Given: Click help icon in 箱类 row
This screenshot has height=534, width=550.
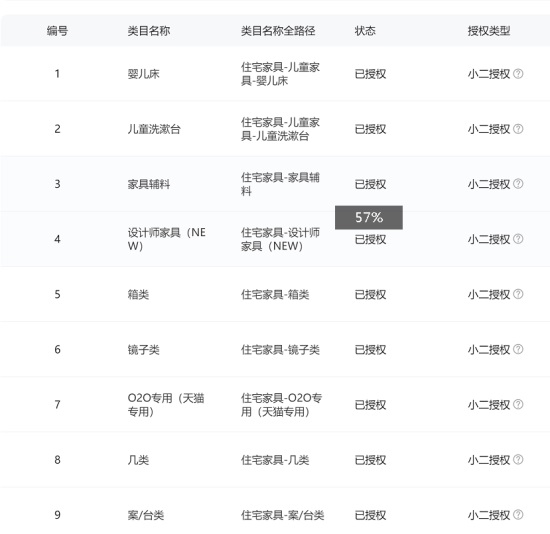Looking at the screenshot, I should point(518,294).
